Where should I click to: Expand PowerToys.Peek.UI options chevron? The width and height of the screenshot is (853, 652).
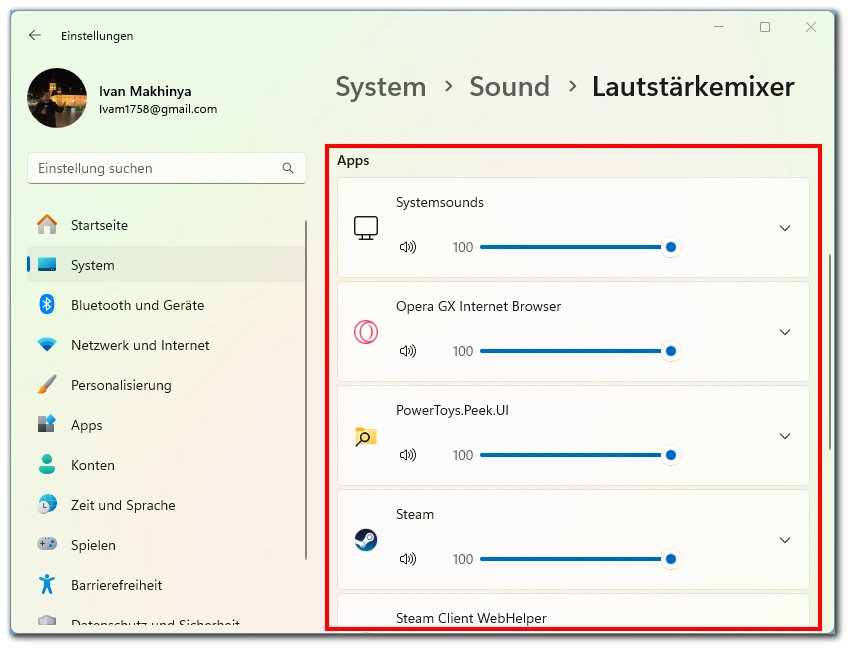click(784, 436)
